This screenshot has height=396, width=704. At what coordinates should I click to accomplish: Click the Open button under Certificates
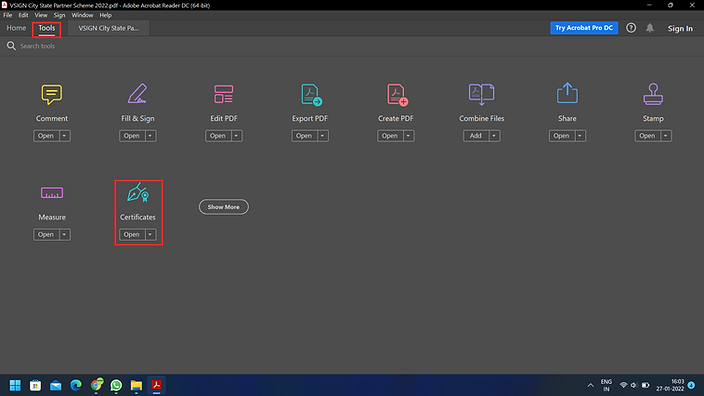[x=132, y=234]
